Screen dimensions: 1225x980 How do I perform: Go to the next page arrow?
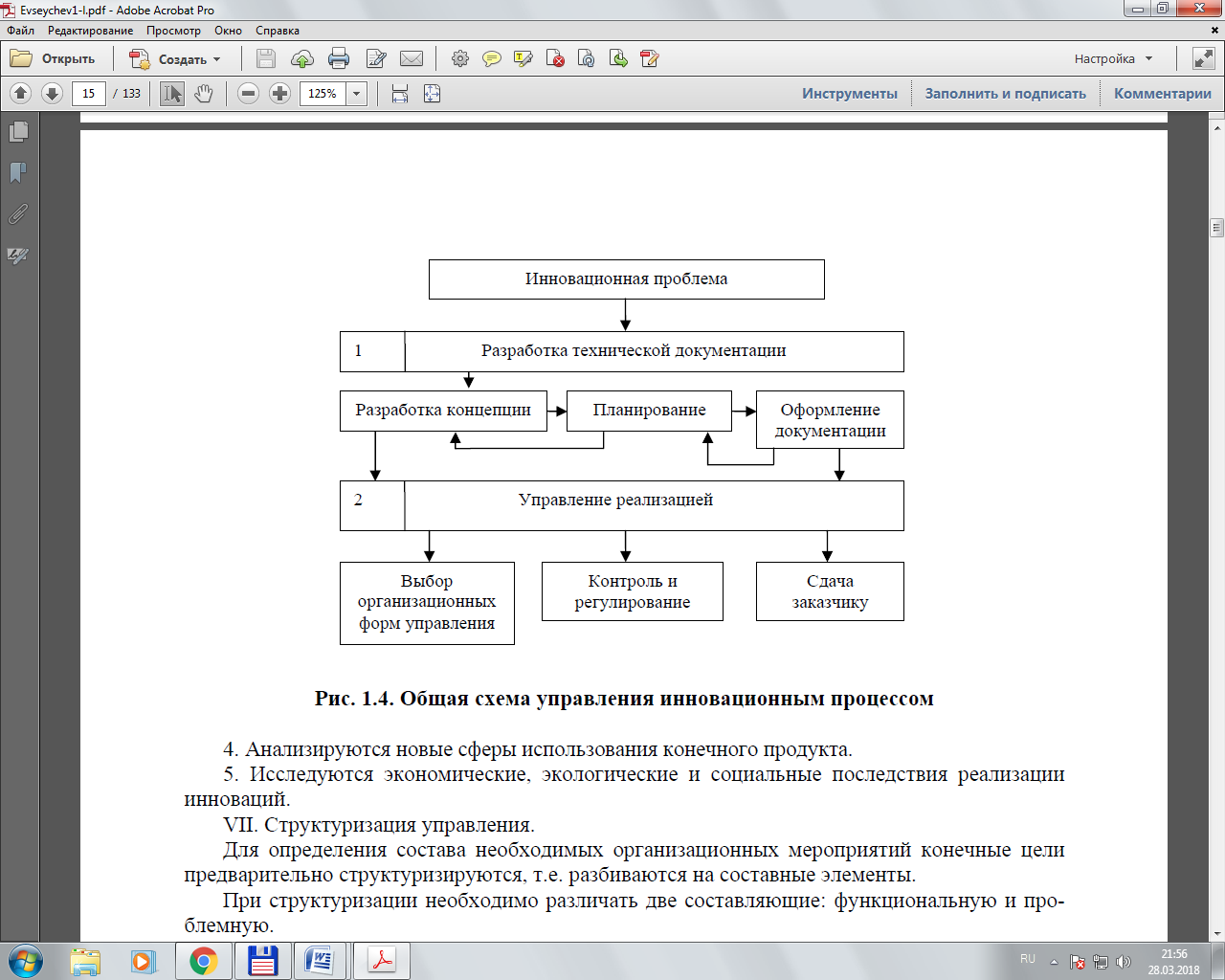(x=53, y=94)
